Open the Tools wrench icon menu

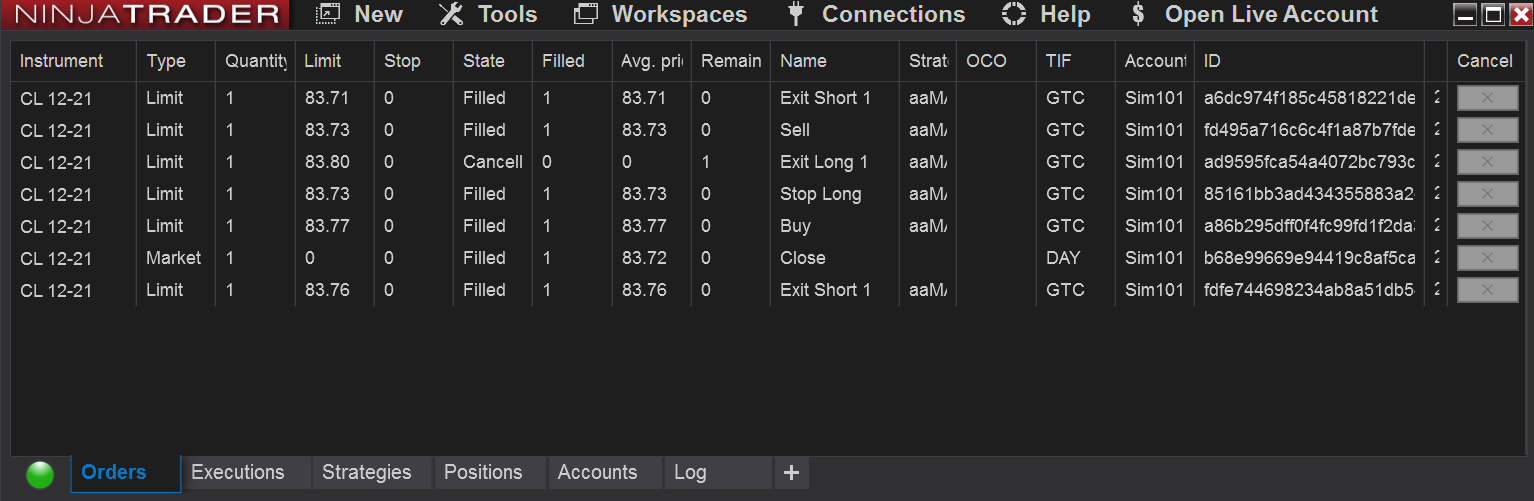(x=451, y=14)
